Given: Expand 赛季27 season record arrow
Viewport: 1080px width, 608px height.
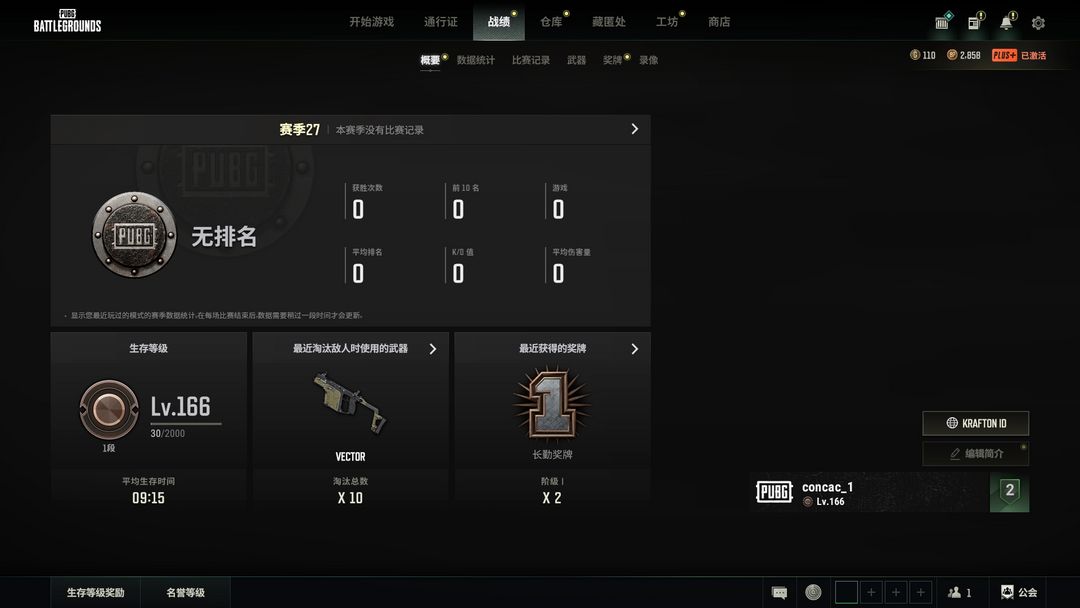Looking at the screenshot, I should tap(634, 129).
